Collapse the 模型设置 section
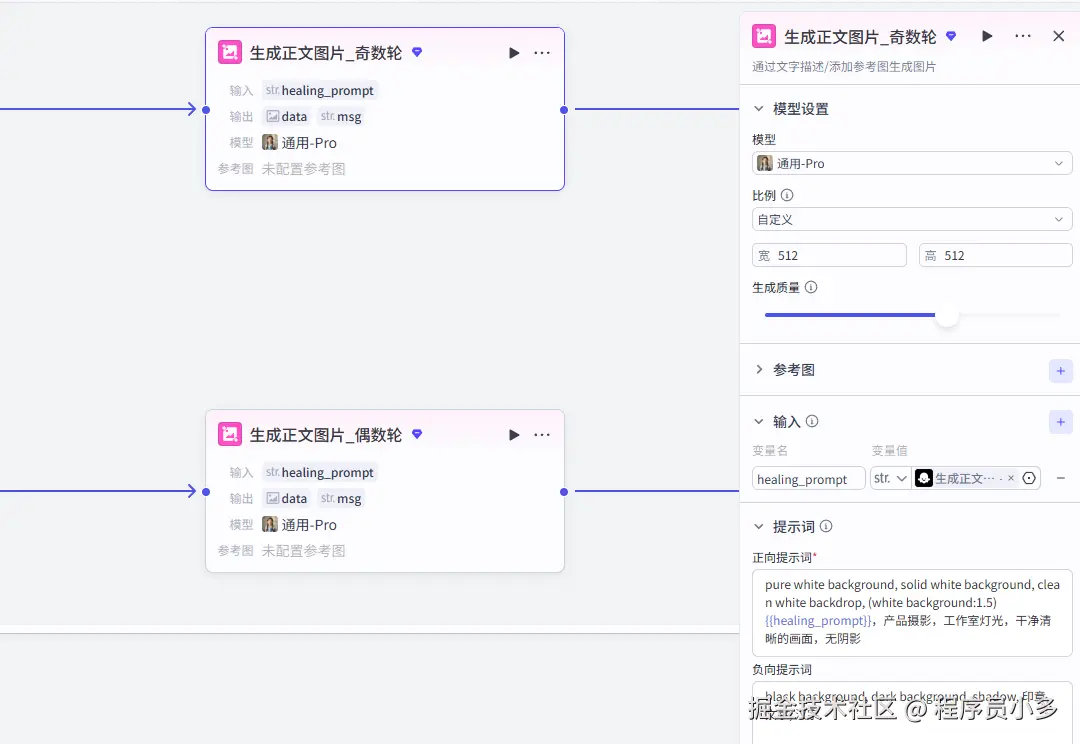The height and width of the screenshot is (744, 1080). (759, 109)
